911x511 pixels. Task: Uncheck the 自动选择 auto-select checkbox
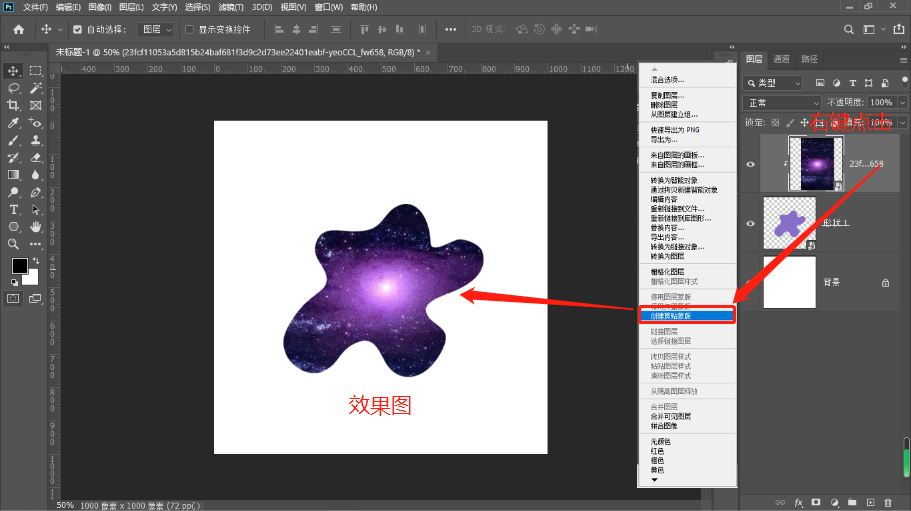(77, 30)
